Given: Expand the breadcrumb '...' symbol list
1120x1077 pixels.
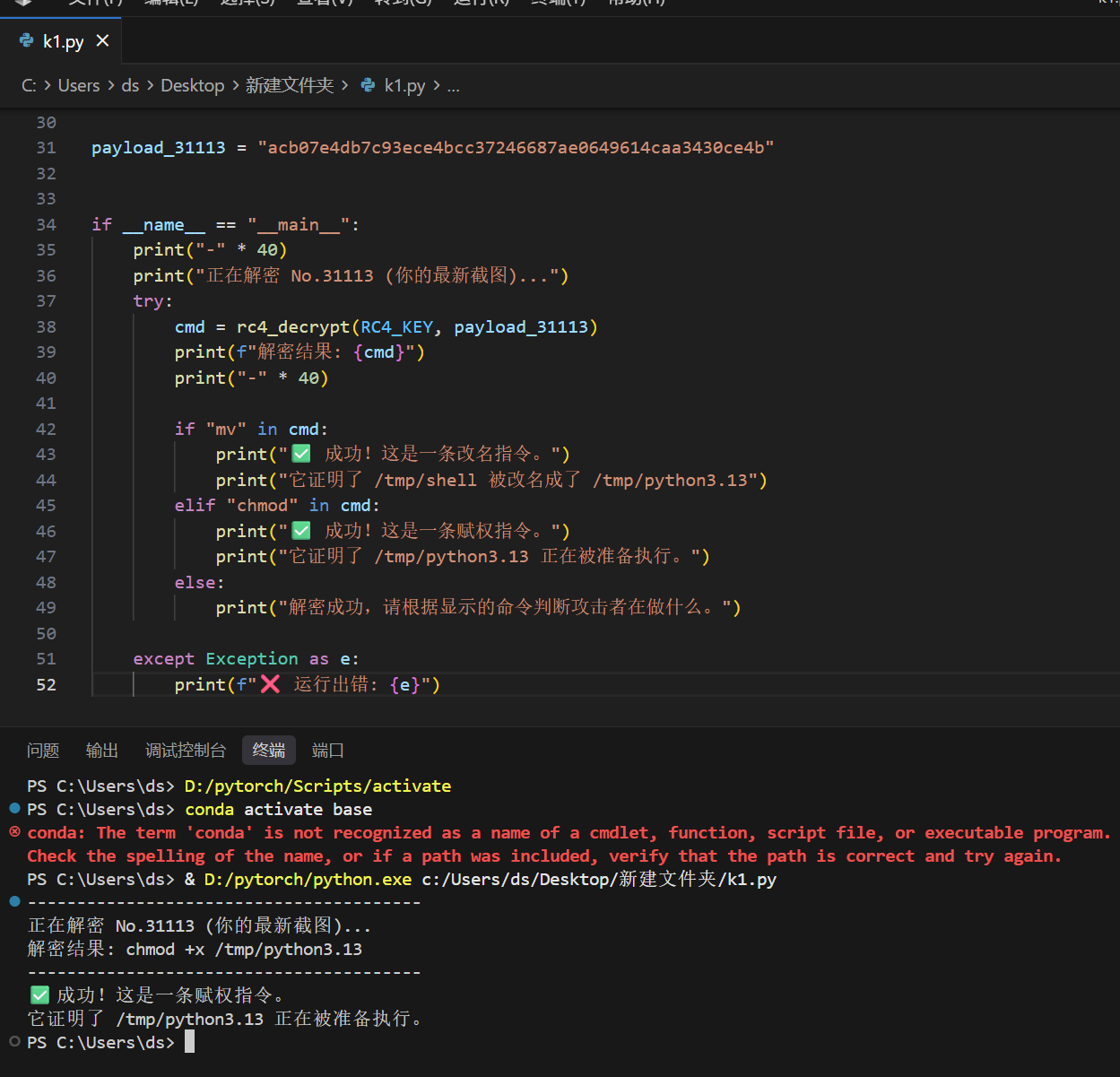Looking at the screenshot, I should [x=453, y=85].
